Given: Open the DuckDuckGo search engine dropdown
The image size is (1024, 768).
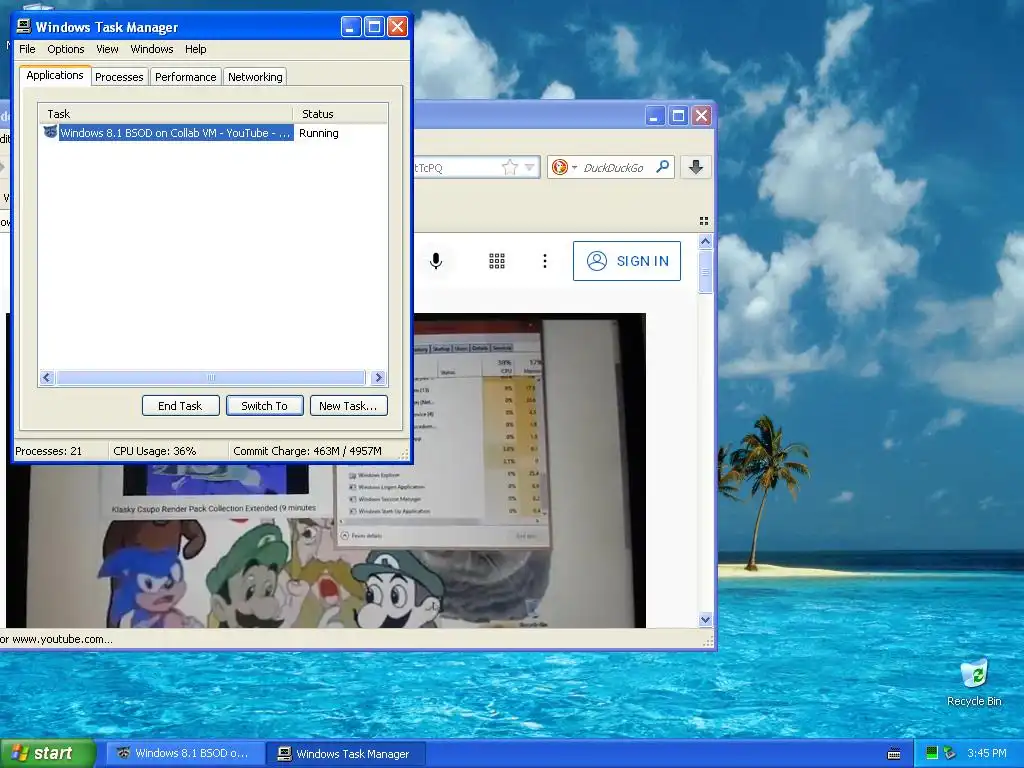Looking at the screenshot, I should [564, 167].
